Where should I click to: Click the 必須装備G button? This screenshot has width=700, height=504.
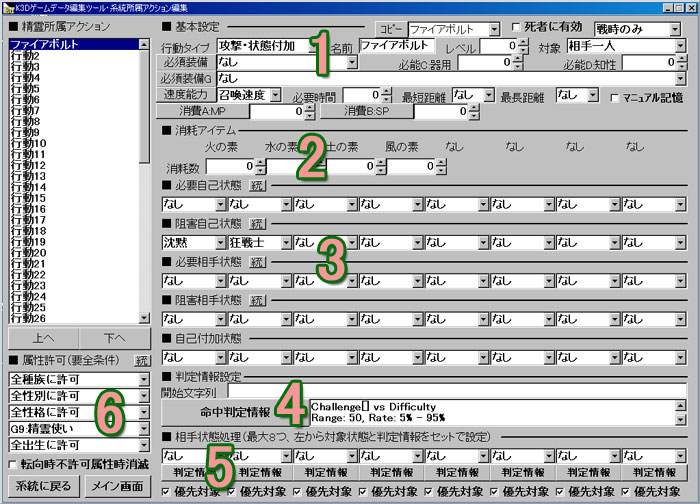(186, 79)
